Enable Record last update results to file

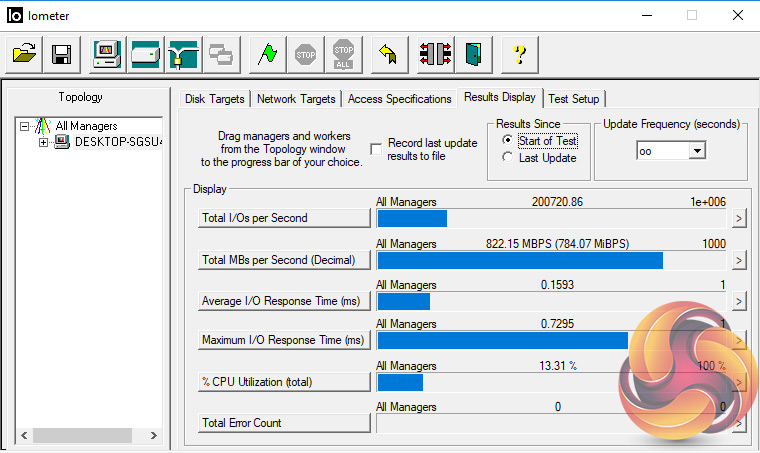(x=376, y=149)
